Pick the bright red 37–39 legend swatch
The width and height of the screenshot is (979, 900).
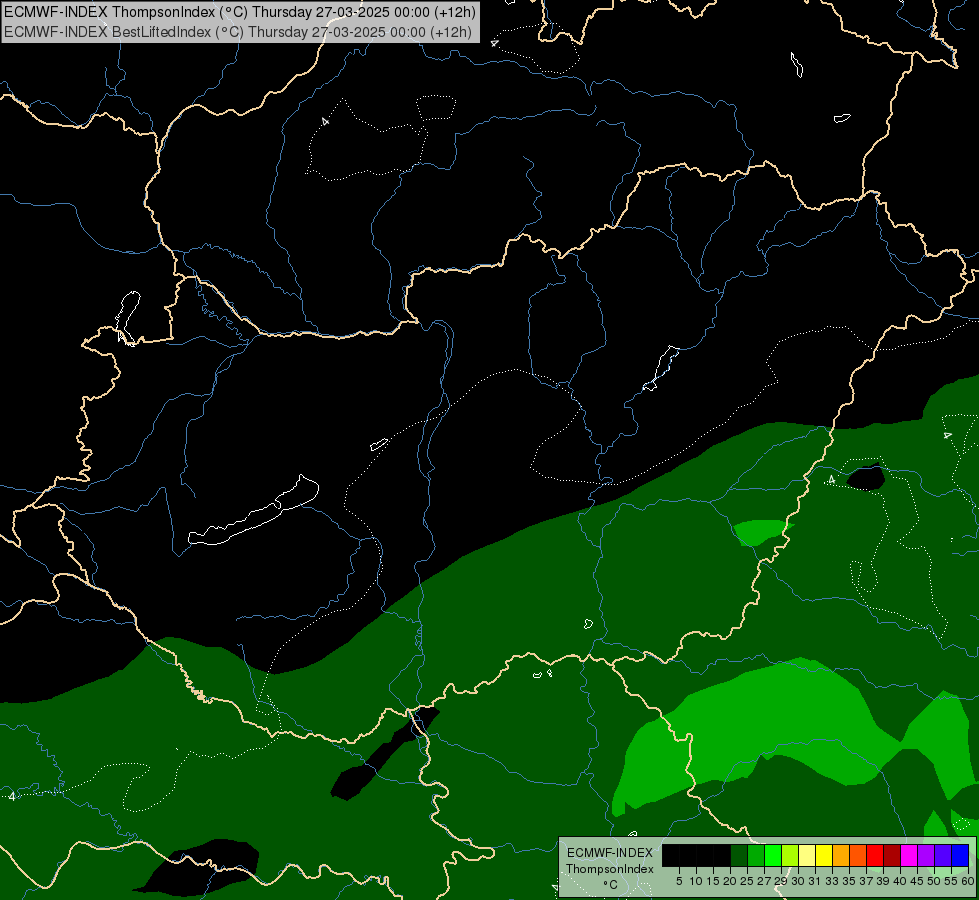pyautogui.click(x=875, y=855)
